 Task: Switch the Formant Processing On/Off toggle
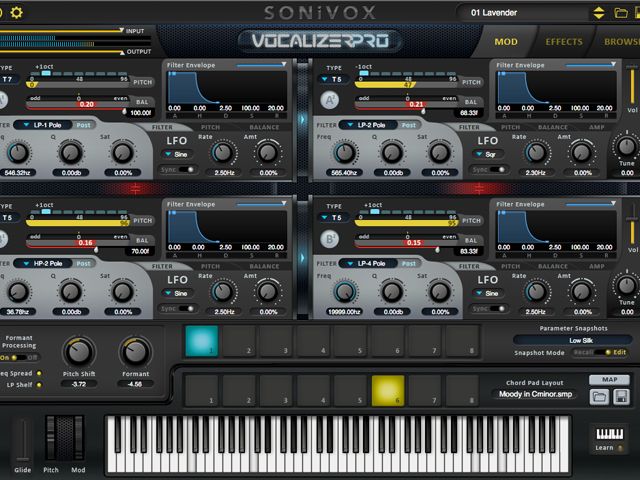[19, 358]
